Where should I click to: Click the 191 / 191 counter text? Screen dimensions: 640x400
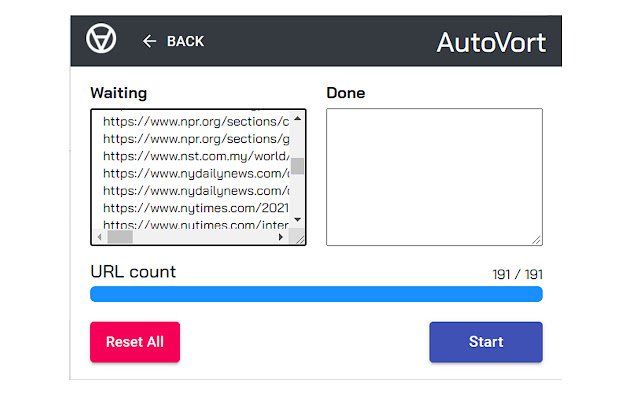tap(518, 274)
